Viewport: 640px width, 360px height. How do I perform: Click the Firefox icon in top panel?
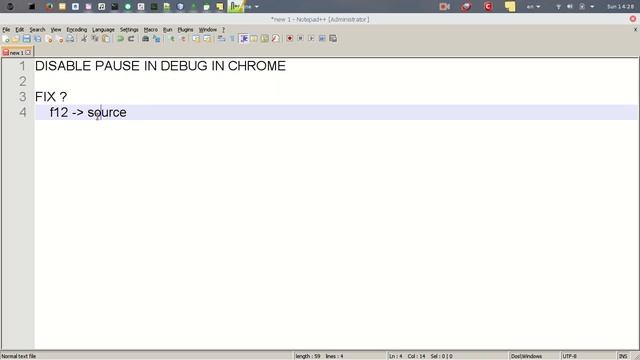(49, 7)
